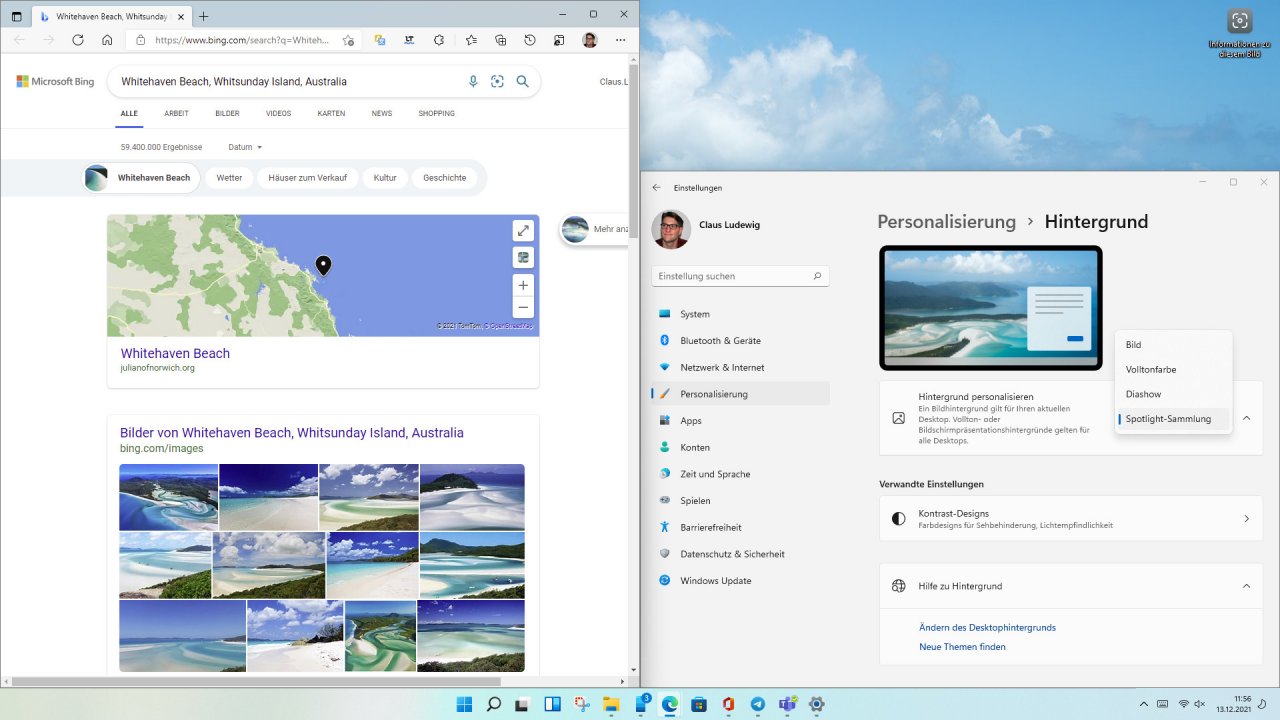This screenshot has width=1280, height=720.
Task: Click the map location pin marker
Action: point(323,265)
